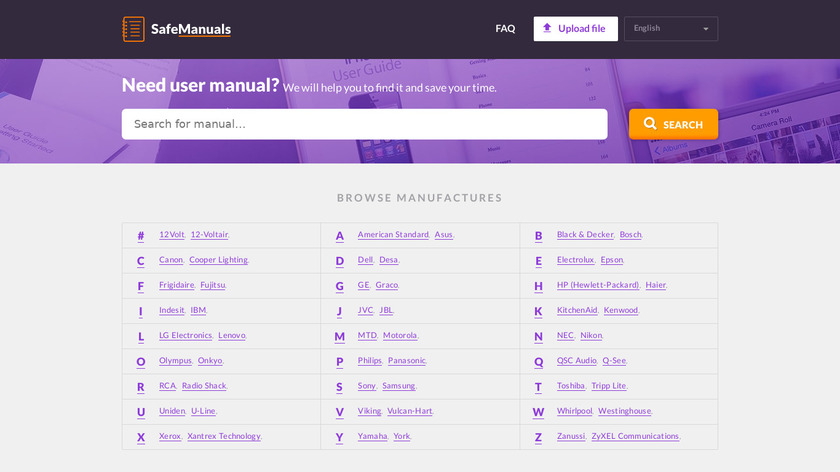
Task: Go to Motorola manuals
Action: pos(400,335)
